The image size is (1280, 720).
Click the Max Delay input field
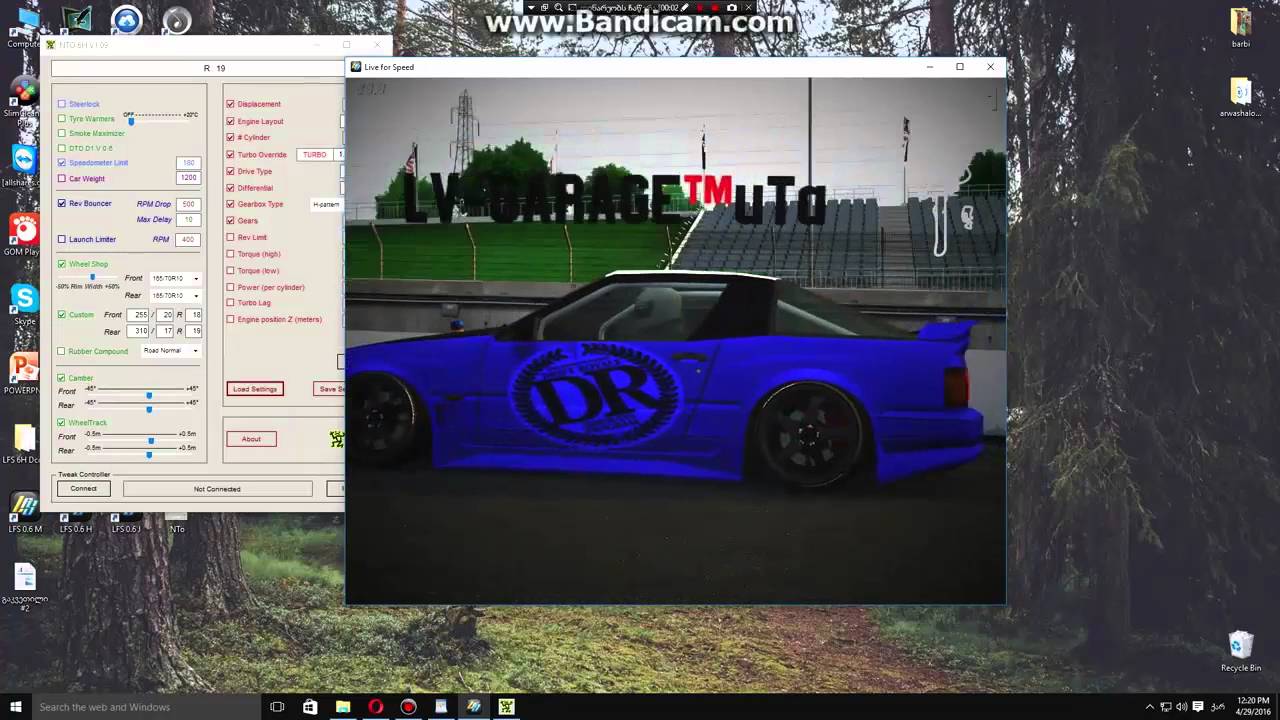click(188, 219)
